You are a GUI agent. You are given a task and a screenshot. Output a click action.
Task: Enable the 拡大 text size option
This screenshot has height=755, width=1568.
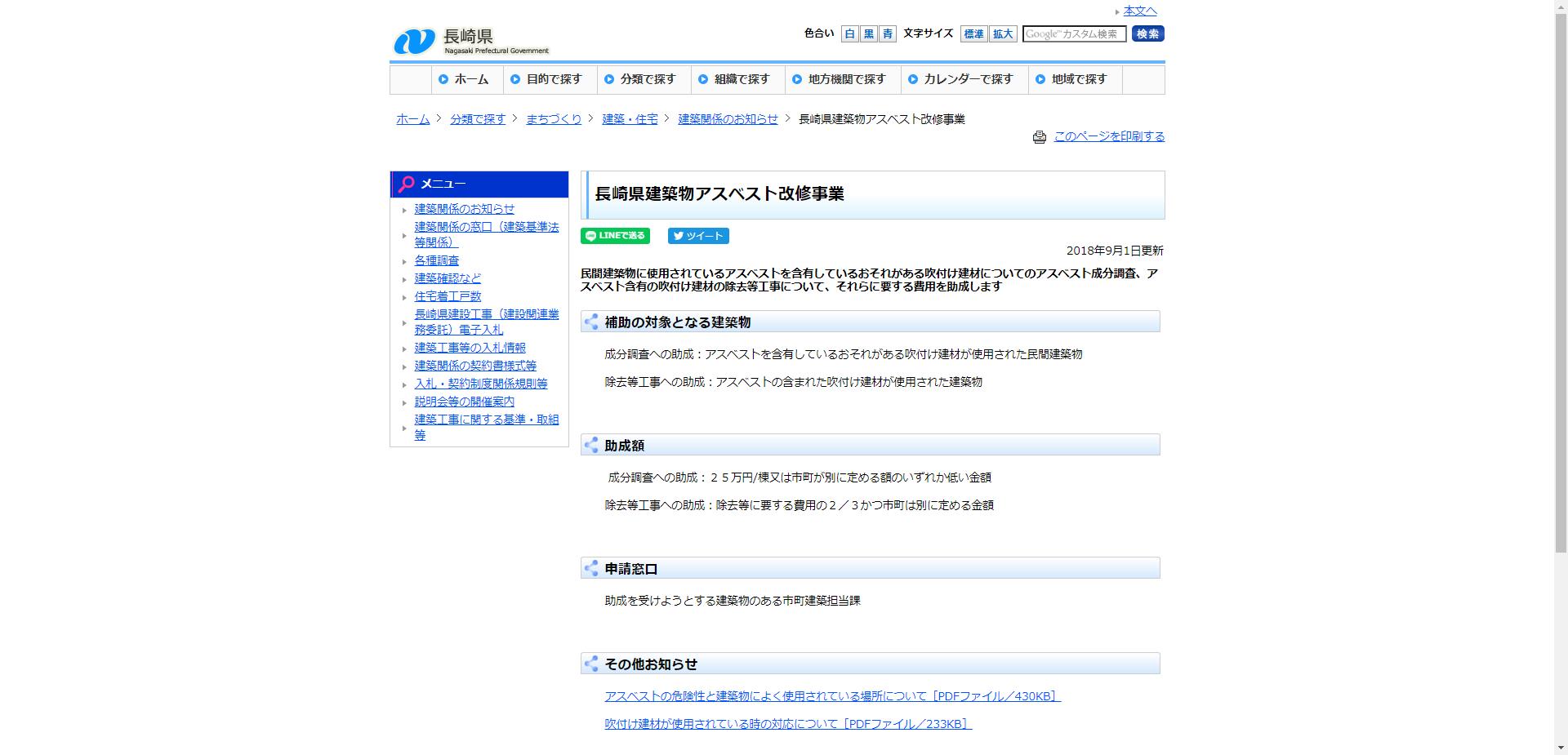[x=1002, y=34]
